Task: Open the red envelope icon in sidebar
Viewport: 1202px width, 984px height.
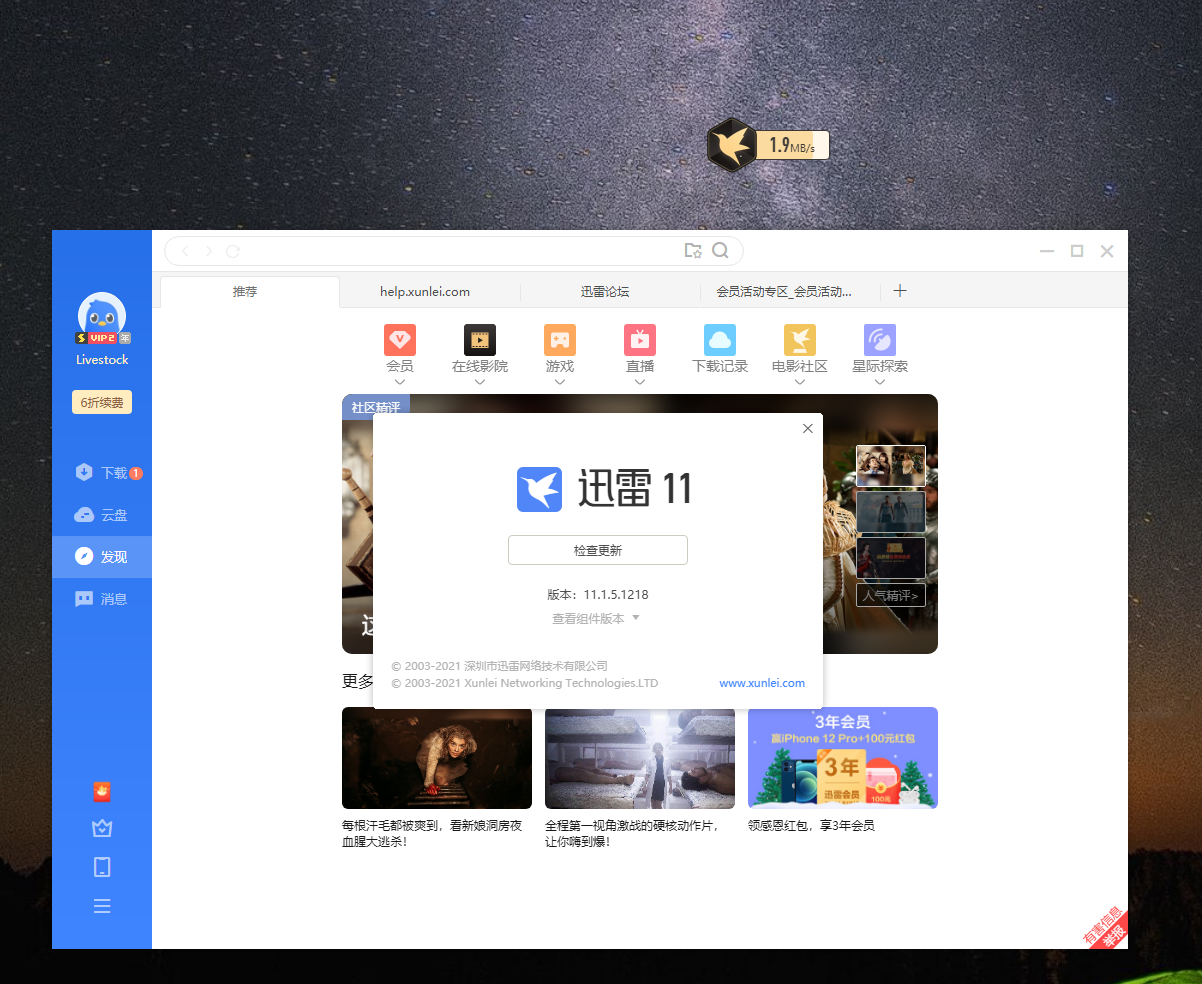Action: pyautogui.click(x=102, y=792)
